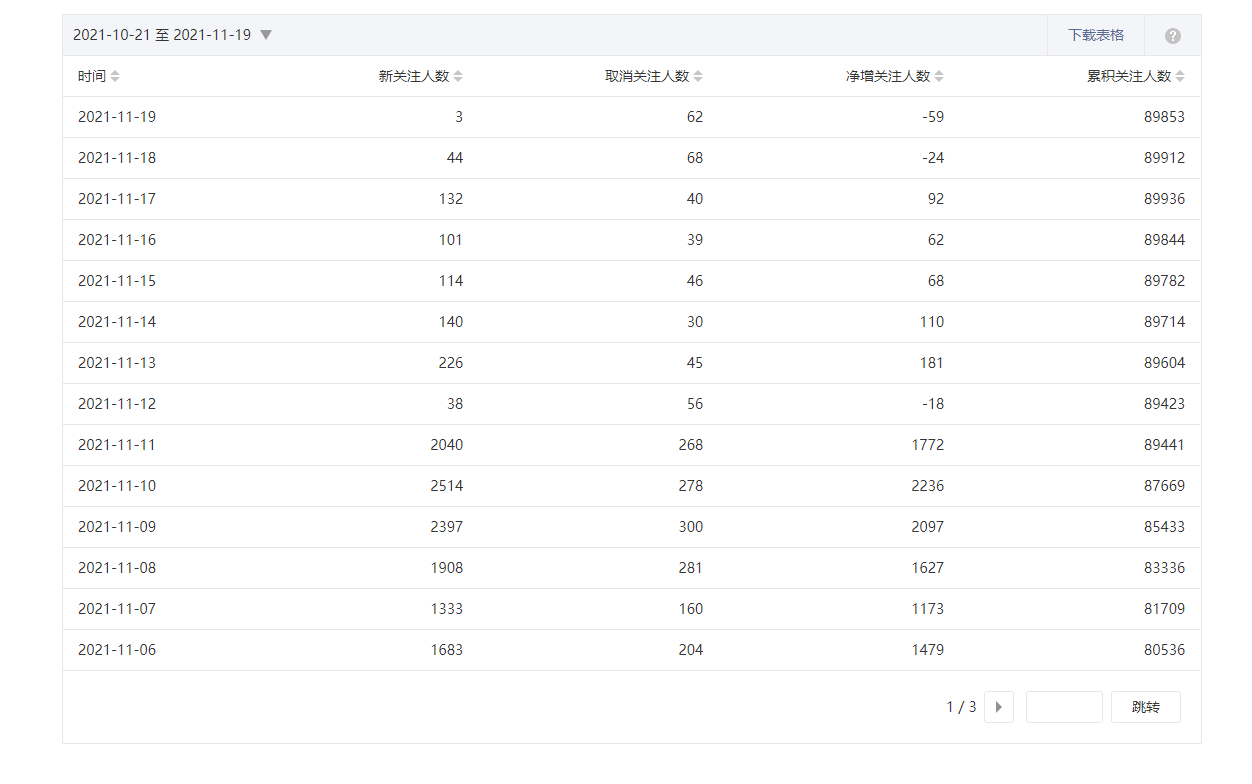Click unfollow count 300 cell
The image size is (1252, 784).
690,527
